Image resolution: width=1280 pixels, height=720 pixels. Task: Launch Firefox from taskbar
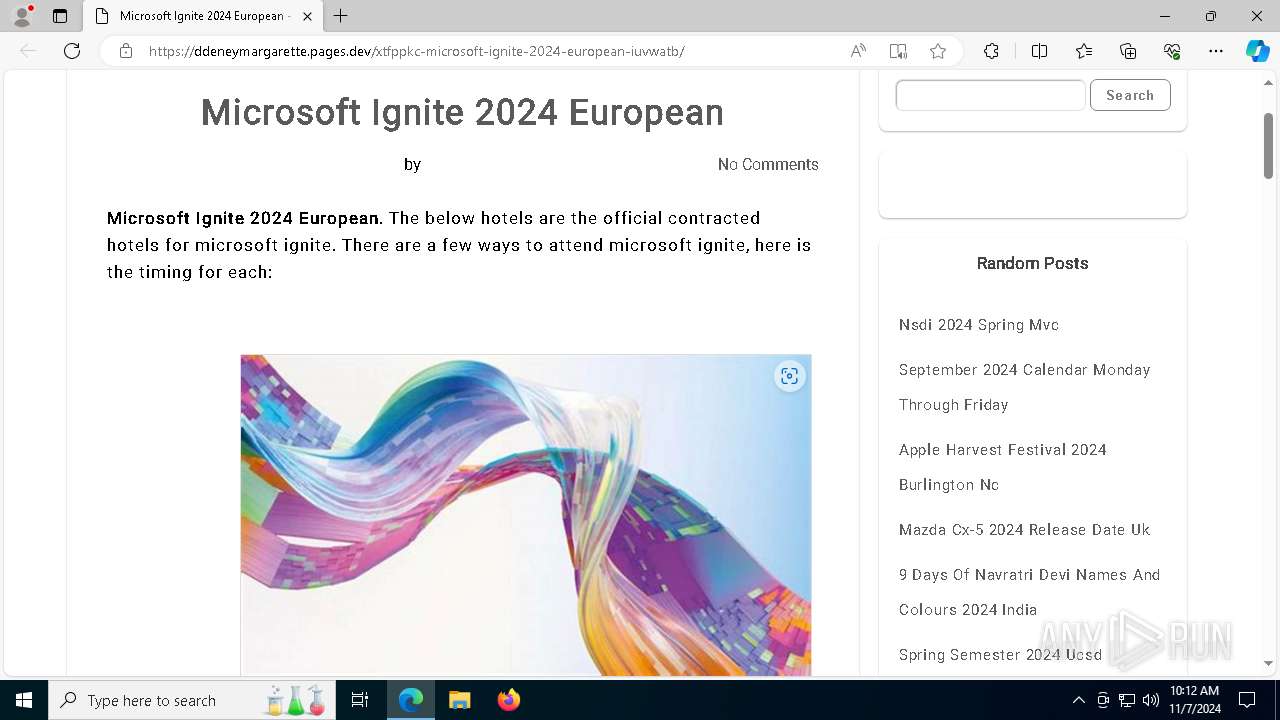pyautogui.click(x=509, y=700)
